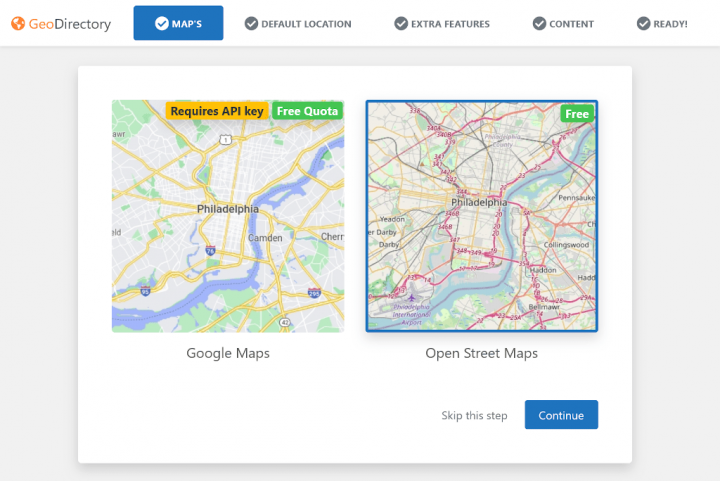Click the checkmark icon beside Content

click(539, 23)
